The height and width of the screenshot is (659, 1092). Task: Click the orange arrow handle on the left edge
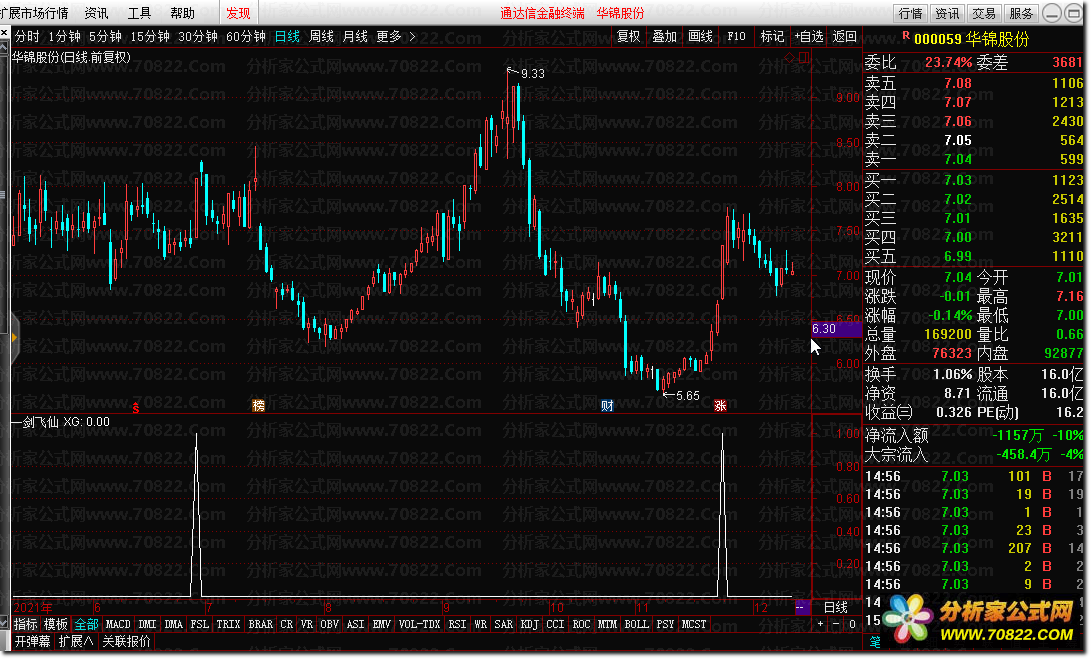(x=13, y=338)
